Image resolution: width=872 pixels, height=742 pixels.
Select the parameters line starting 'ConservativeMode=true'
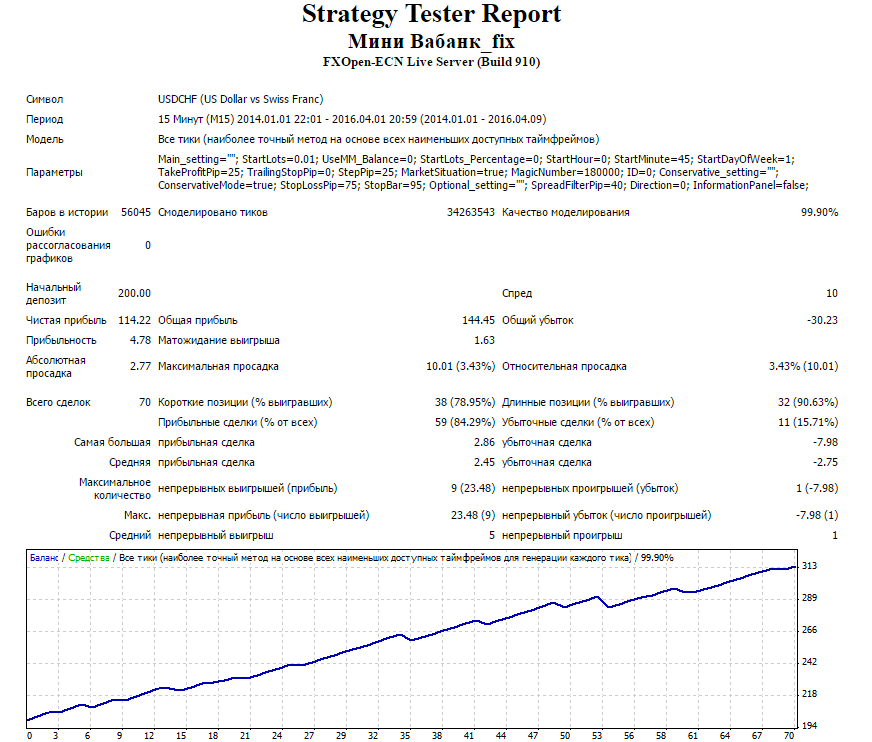[483, 185]
